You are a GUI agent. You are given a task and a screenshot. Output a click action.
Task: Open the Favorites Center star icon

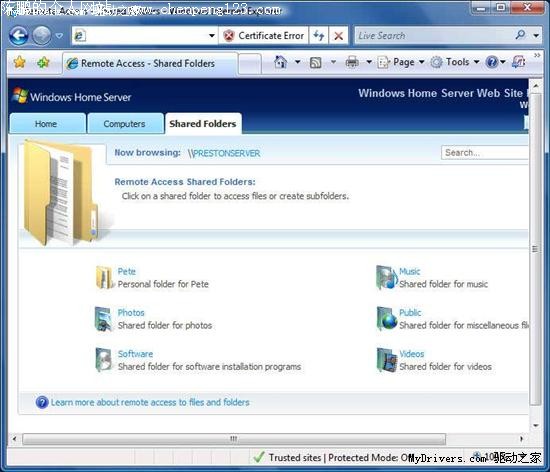pos(20,62)
